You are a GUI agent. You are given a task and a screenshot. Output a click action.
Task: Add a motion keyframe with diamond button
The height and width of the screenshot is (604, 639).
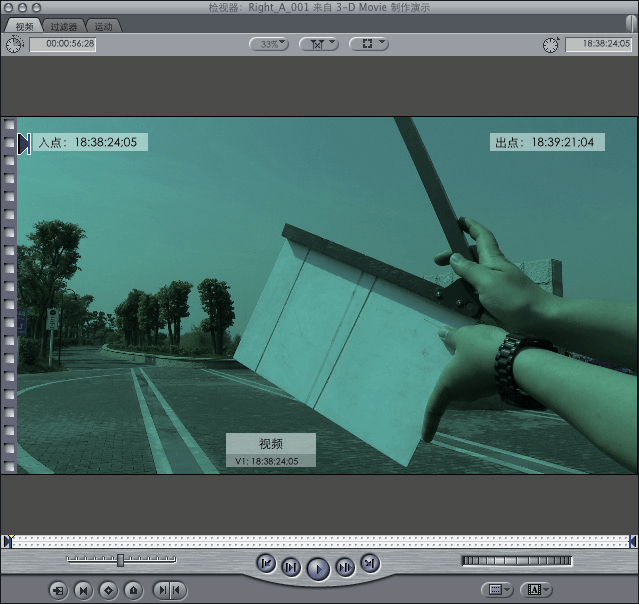coord(108,590)
